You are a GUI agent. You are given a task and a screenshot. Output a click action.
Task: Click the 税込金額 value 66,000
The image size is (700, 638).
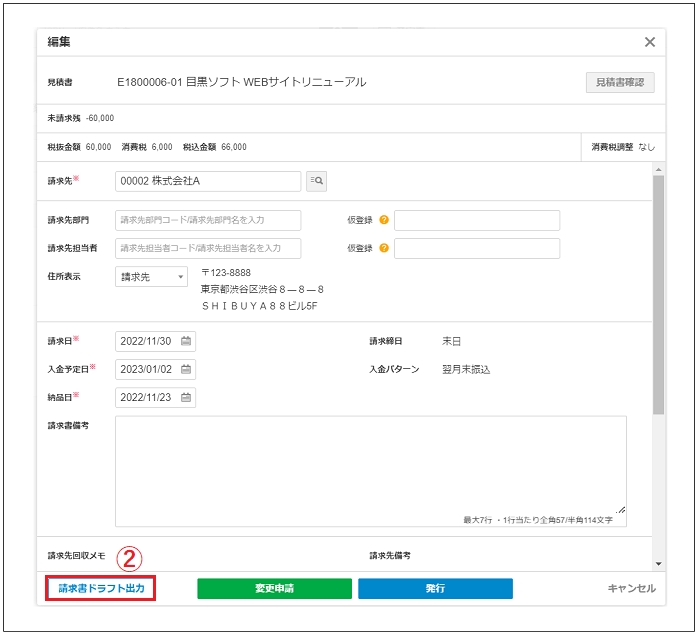(234, 147)
